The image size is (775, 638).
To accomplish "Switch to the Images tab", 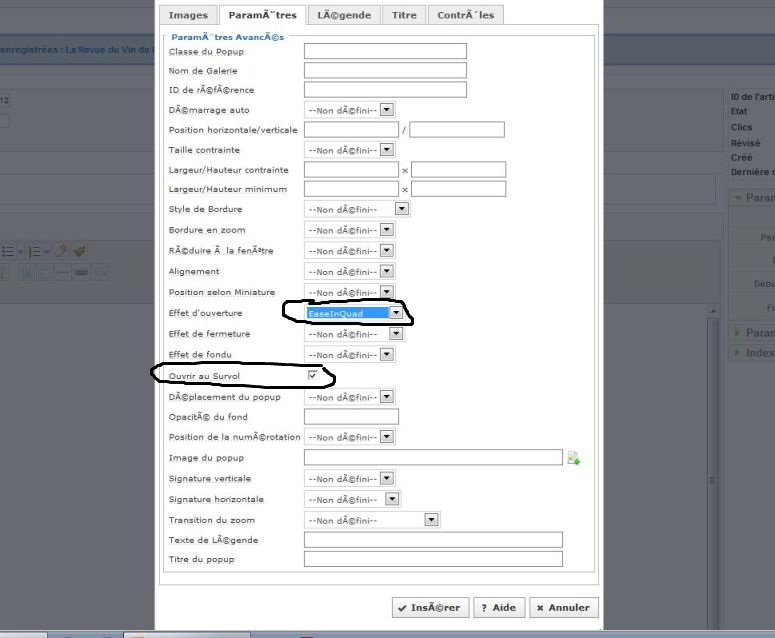I will tap(188, 15).
